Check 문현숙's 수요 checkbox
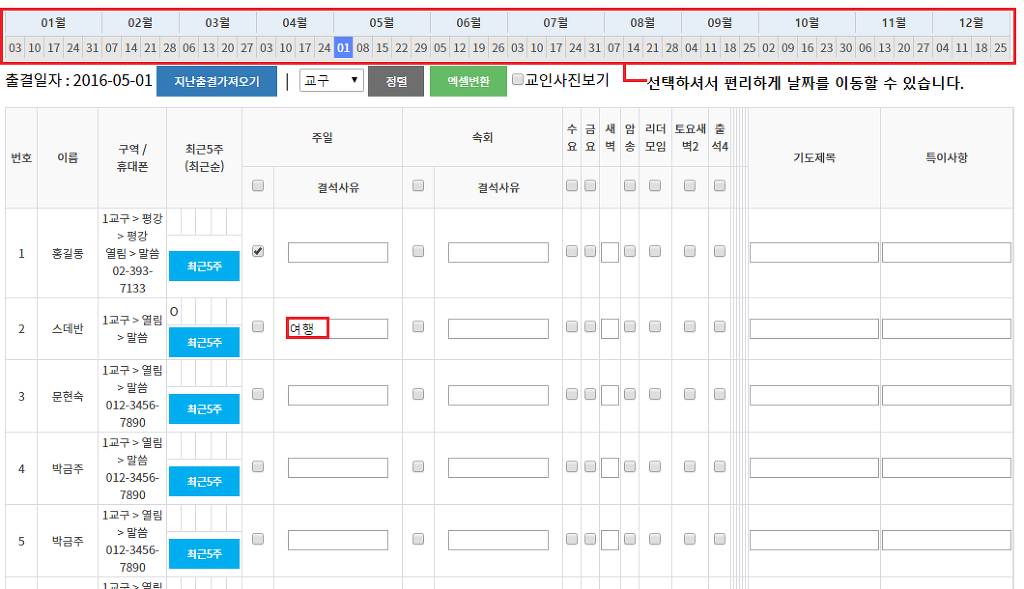Image resolution: width=1024 pixels, height=589 pixels. coord(571,394)
